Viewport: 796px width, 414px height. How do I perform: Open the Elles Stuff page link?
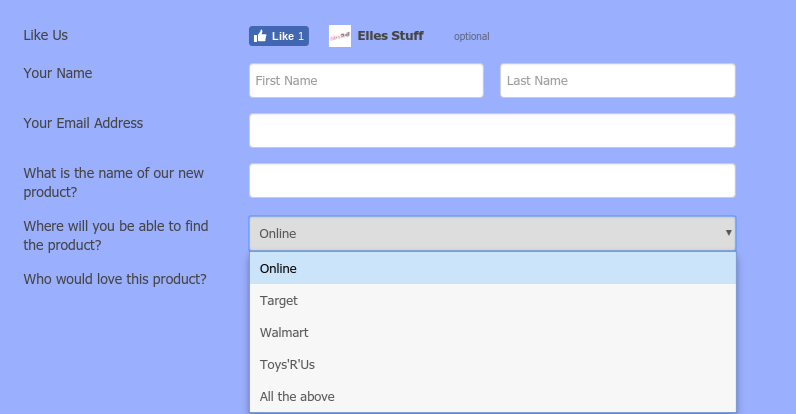coord(390,36)
